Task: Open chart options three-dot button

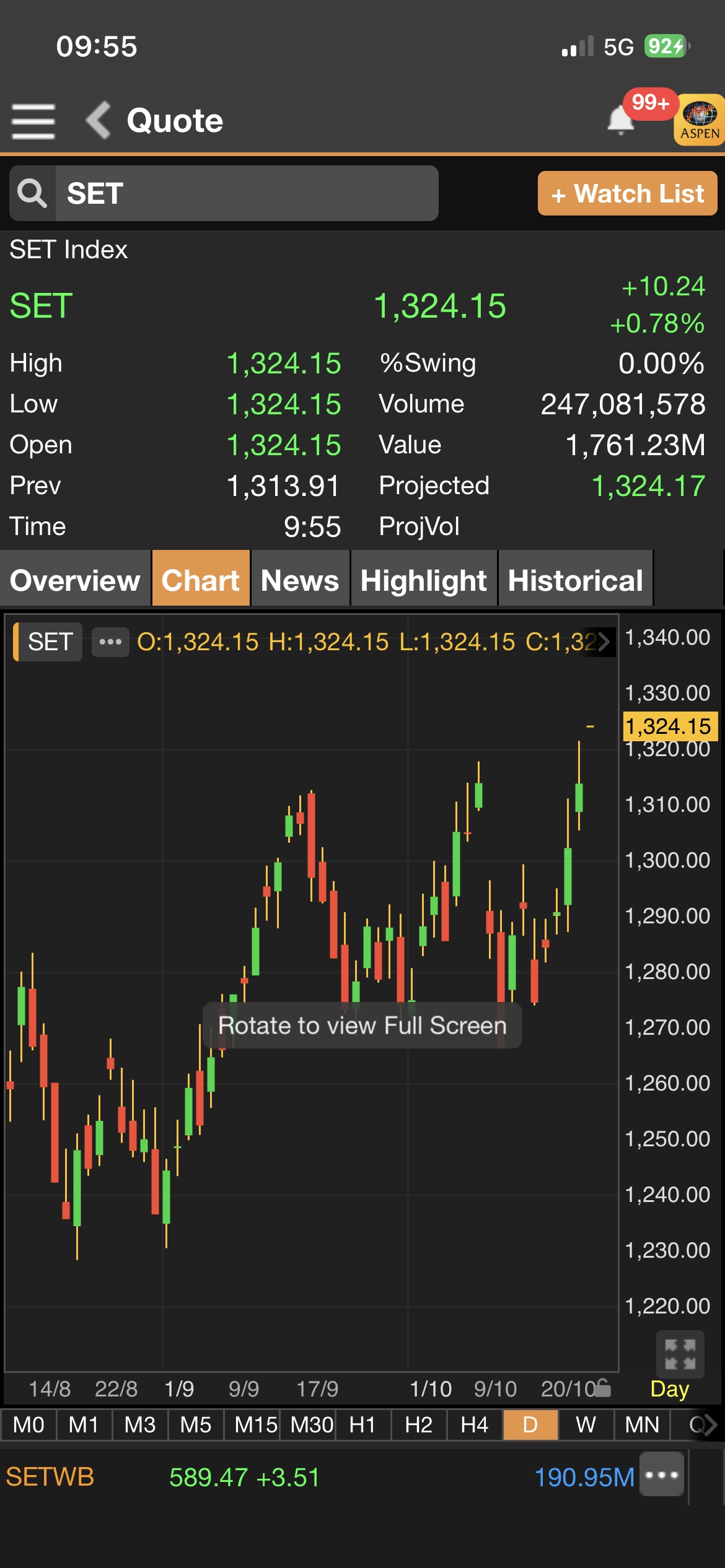Action: coord(110,642)
